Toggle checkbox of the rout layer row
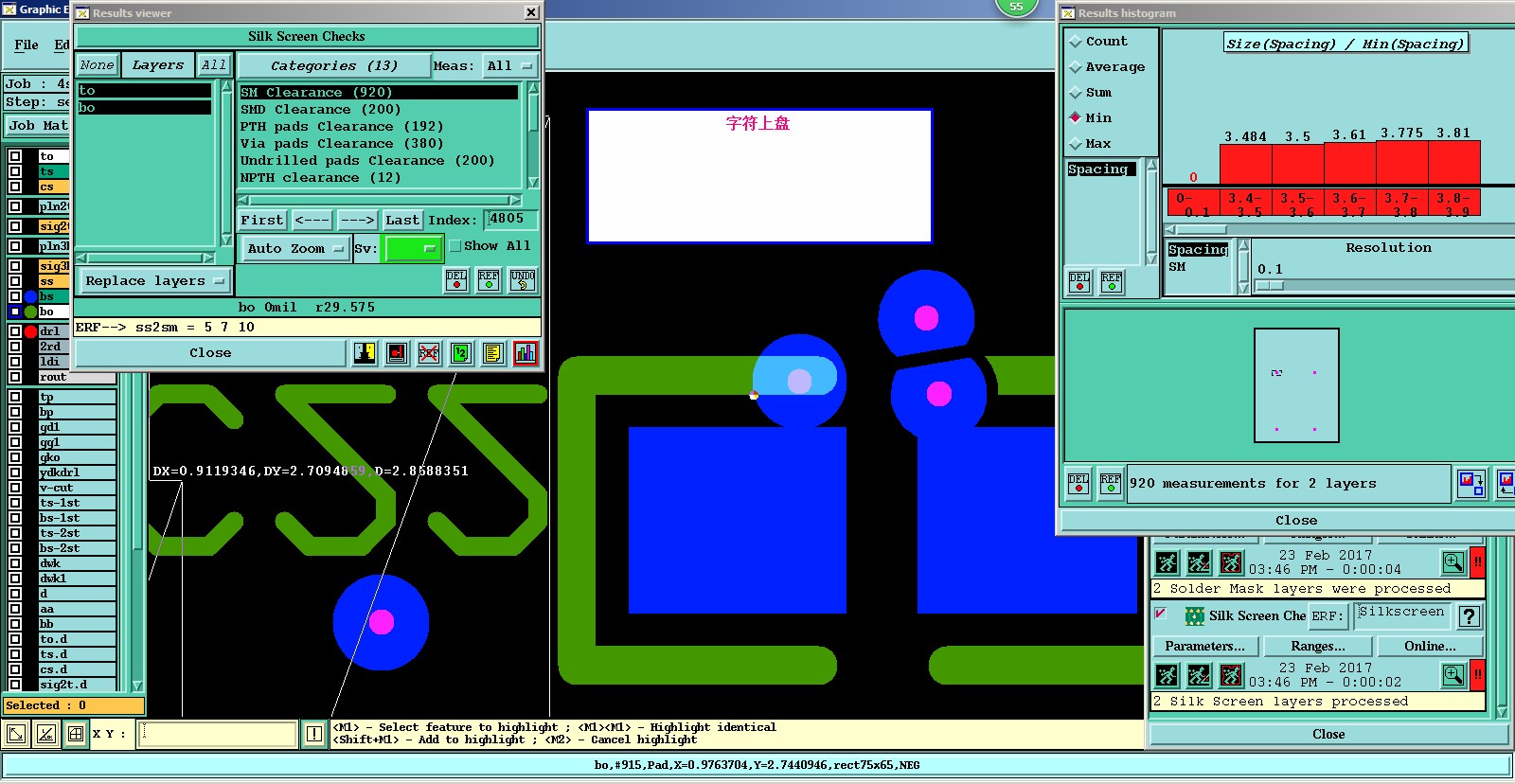 click(x=15, y=377)
